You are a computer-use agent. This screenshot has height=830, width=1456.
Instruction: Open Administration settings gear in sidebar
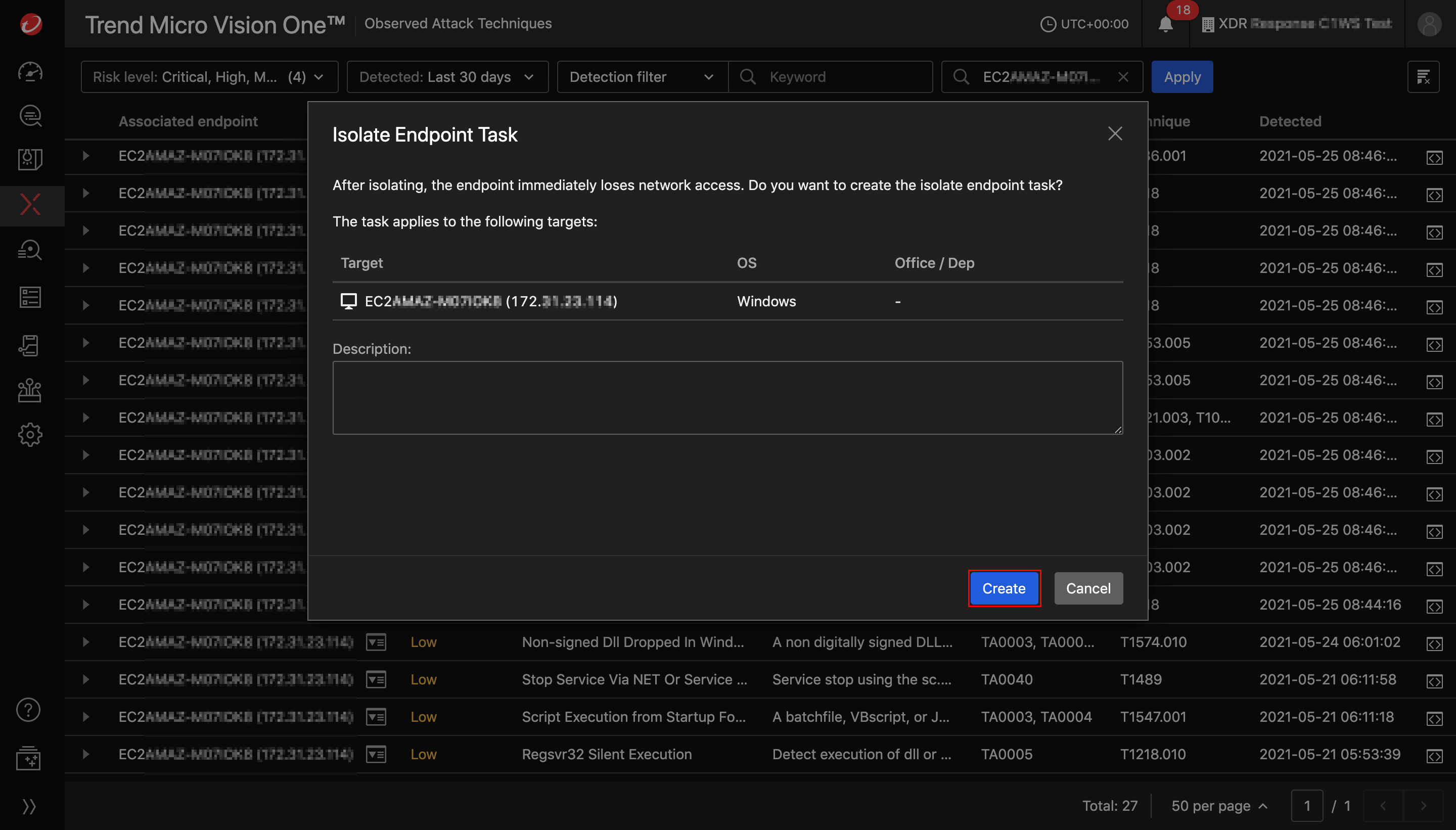pos(30,435)
